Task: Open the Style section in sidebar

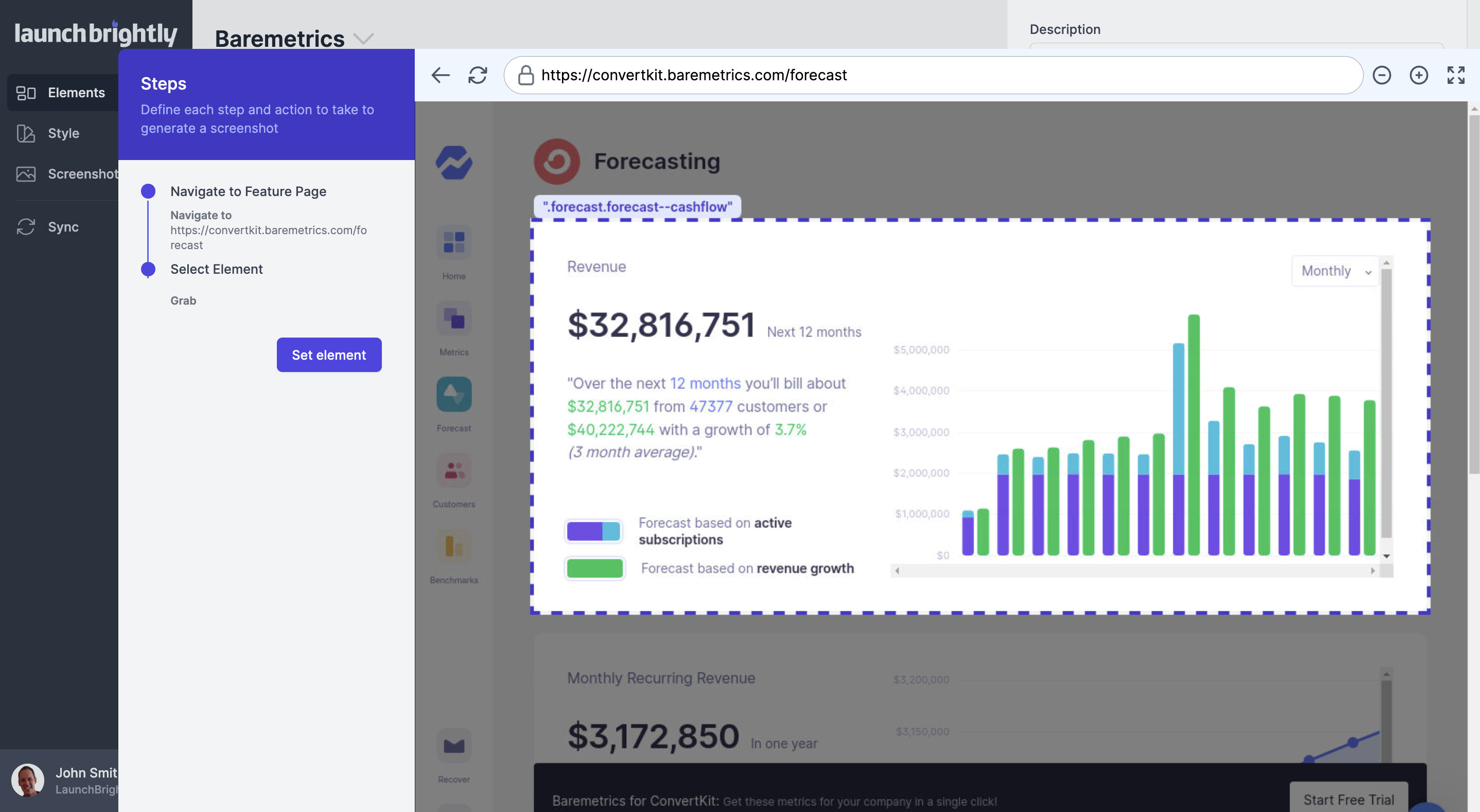Action: click(x=63, y=133)
